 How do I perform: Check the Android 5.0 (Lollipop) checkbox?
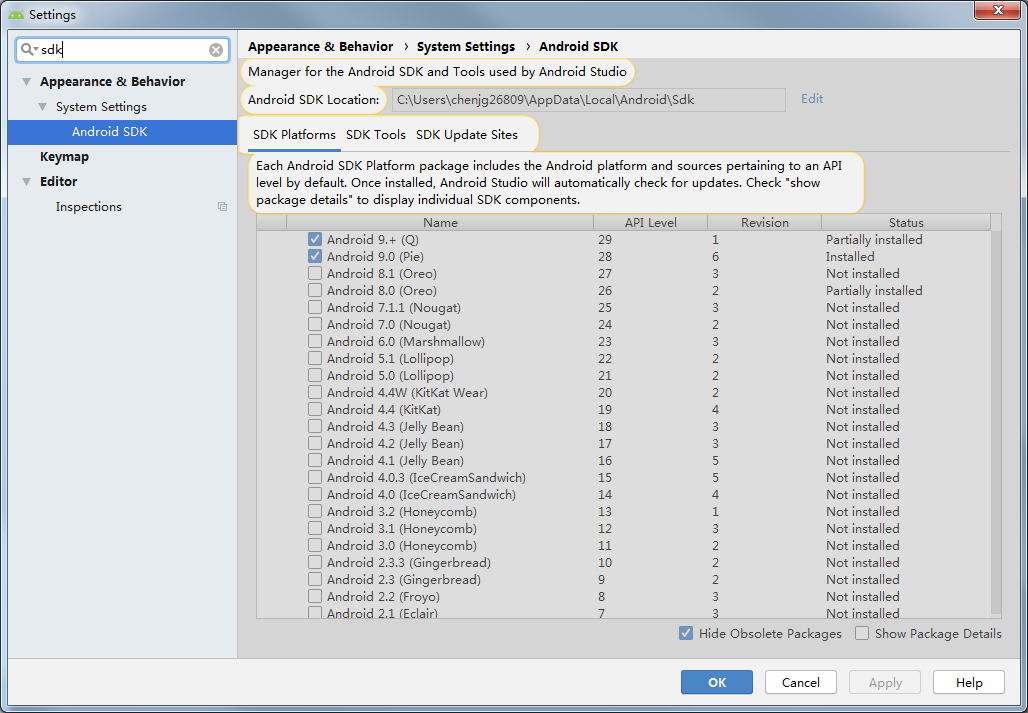[x=315, y=376]
